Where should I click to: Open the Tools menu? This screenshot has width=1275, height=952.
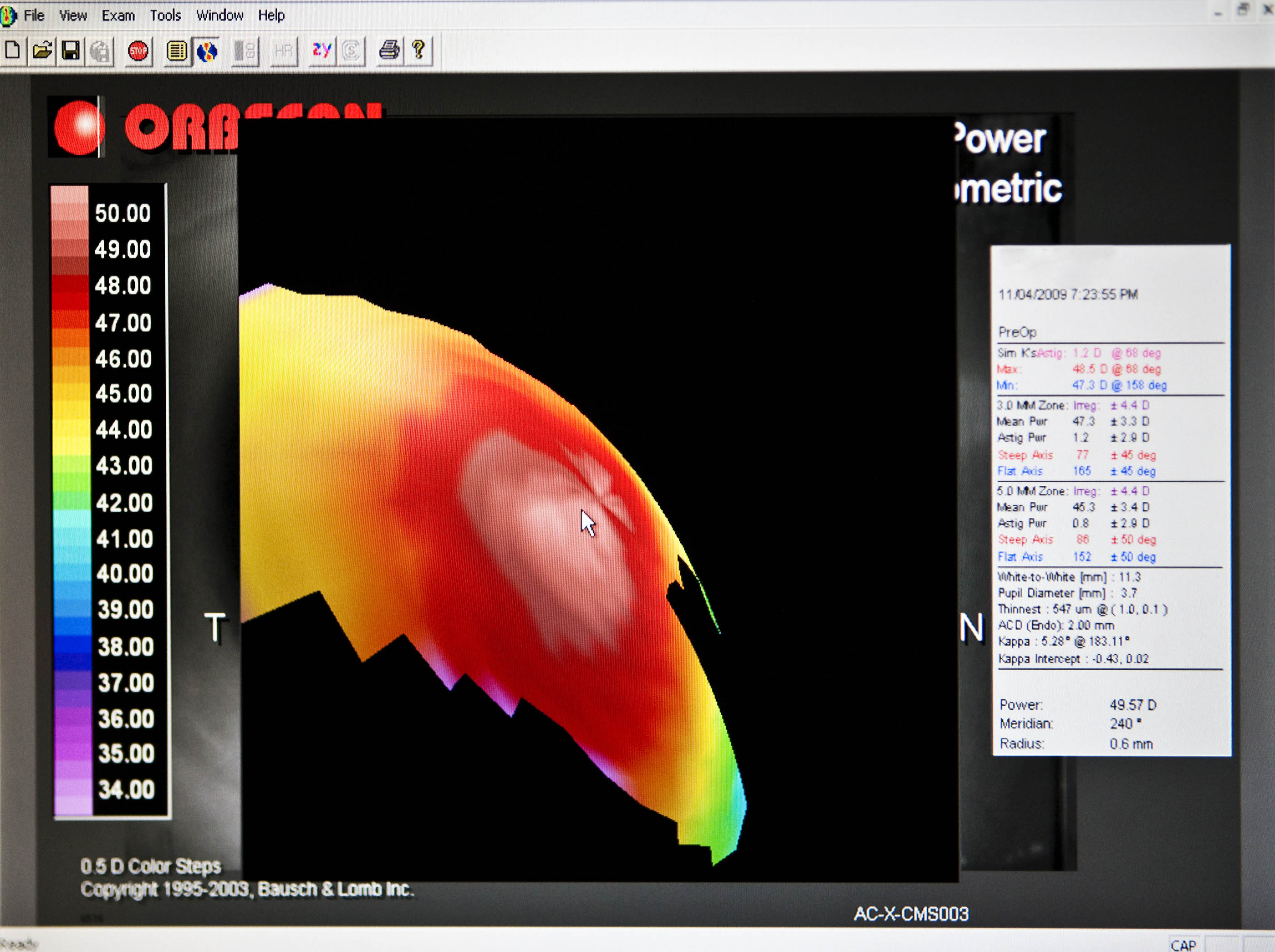165,15
